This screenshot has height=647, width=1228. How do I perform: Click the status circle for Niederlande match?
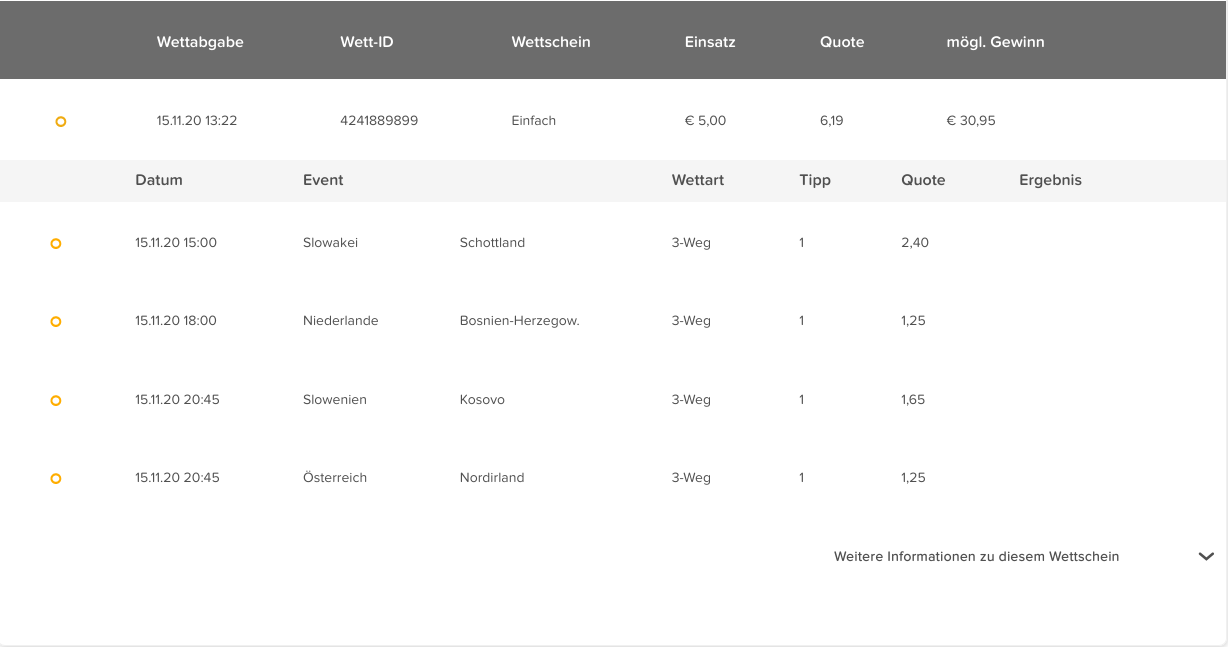coord(56,321)
